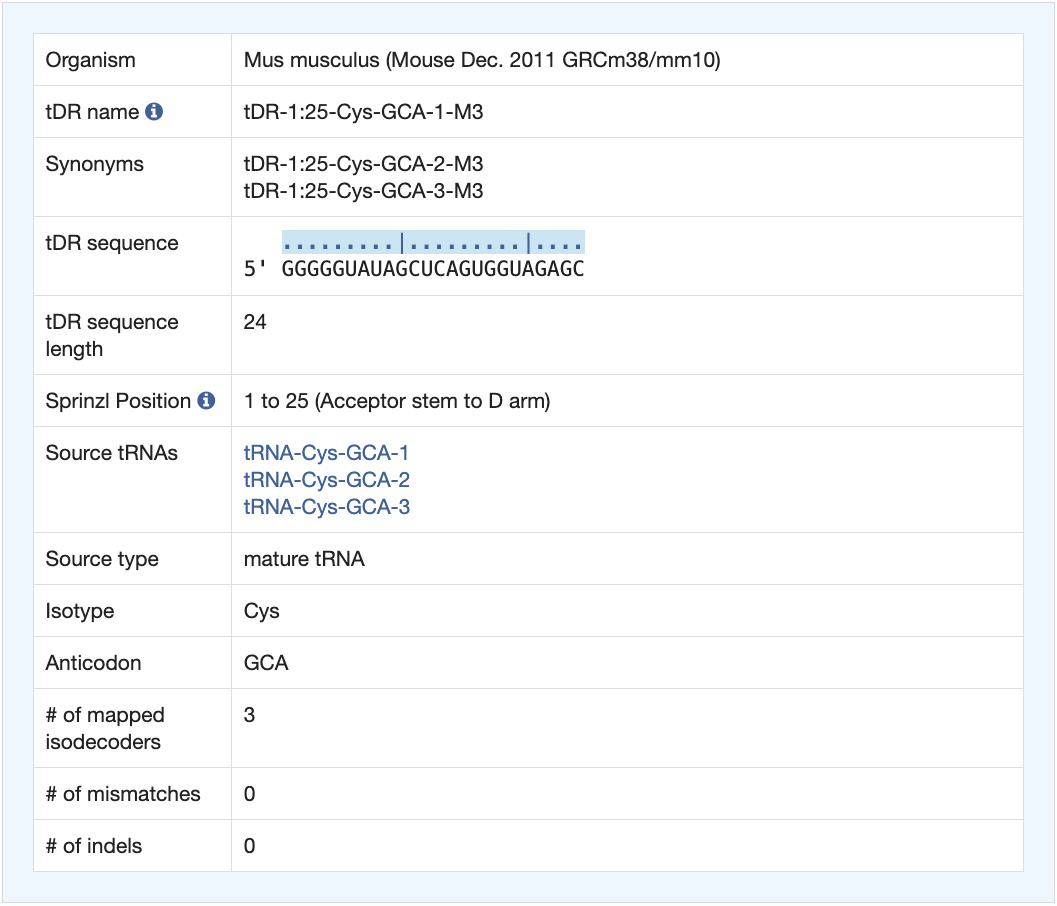
Task: Click the Cys isotype value
Action: click(262, 611)
